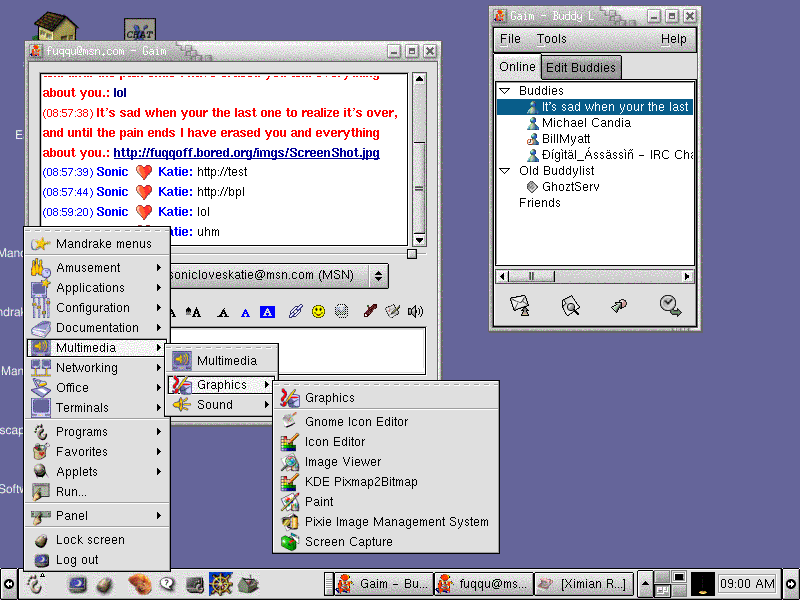Click the insert image icon in chat toolbar
This screenshot has width=800, height=600.
pos(341,312)
